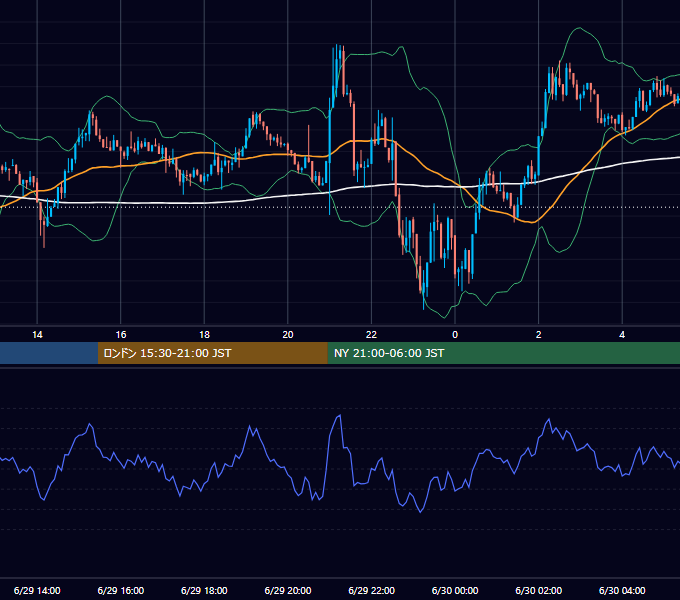680x600 pixels.
Task: Click the 22 hour axis label
Action: (x=371, y=335)
